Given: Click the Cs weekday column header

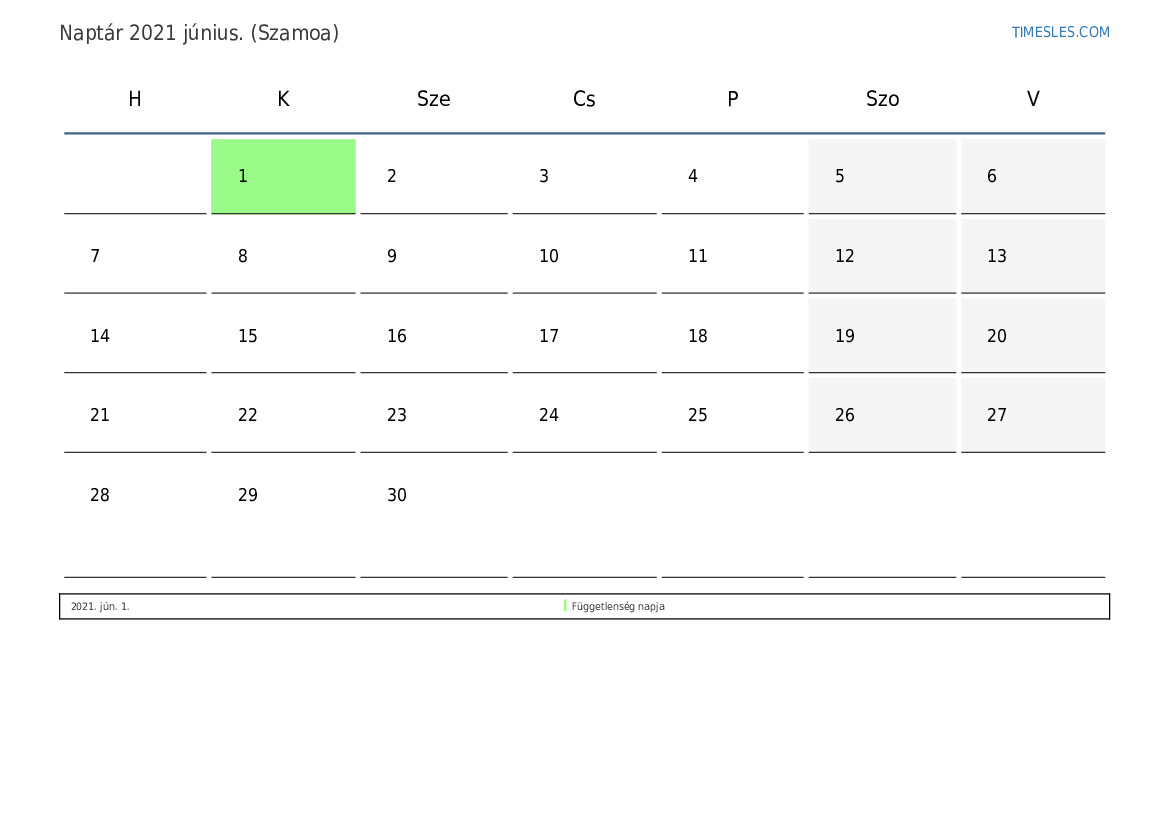Looking at the screenshot, I should [584, 99].
